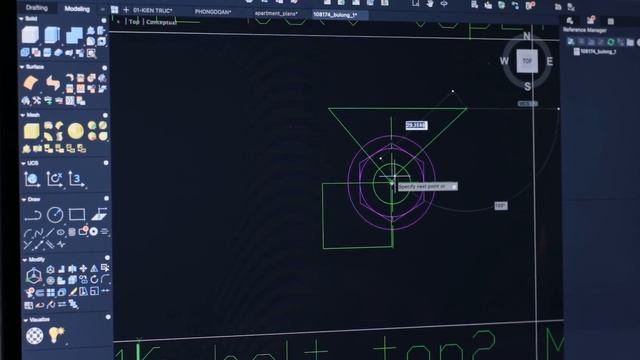640x360 pixels.
Task: Click the UCS Origin rotate icon
Action: click(54, 179)
